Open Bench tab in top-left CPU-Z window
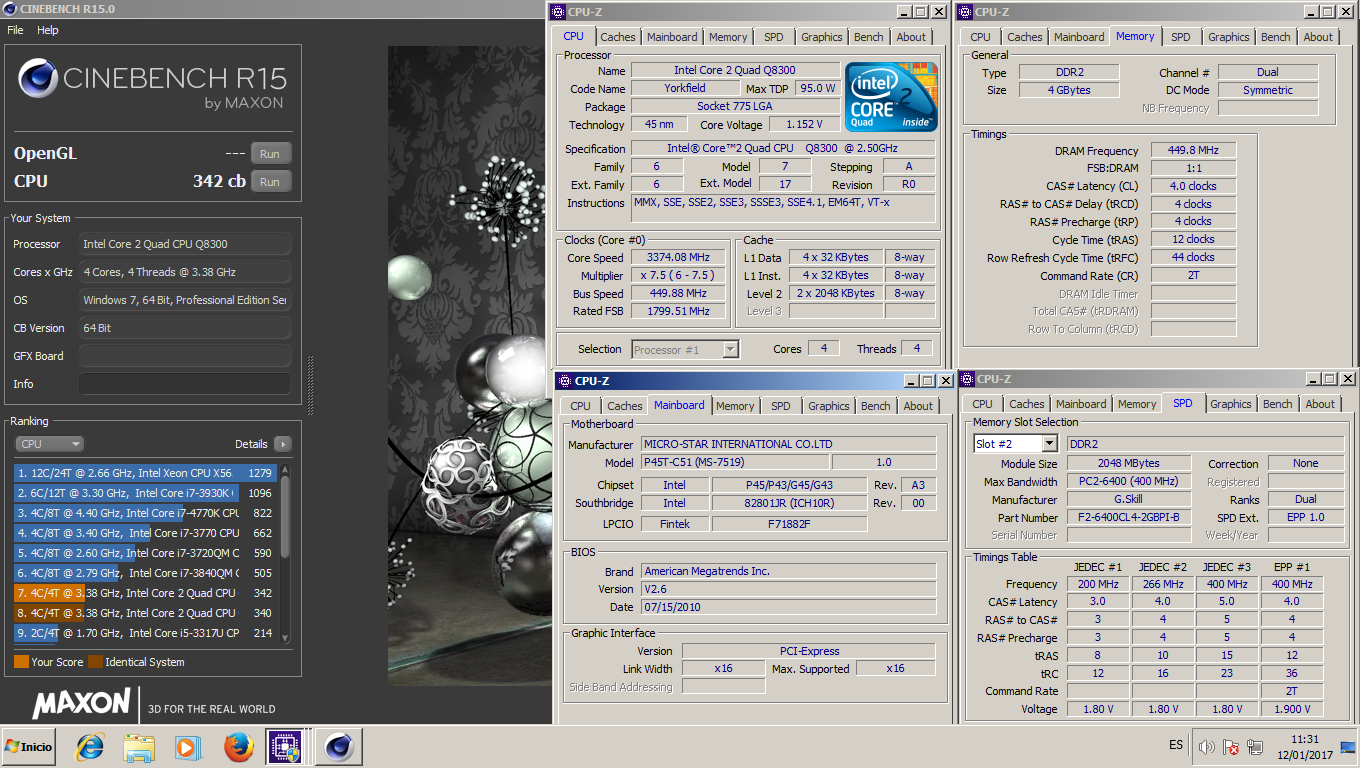 (868, 37)
